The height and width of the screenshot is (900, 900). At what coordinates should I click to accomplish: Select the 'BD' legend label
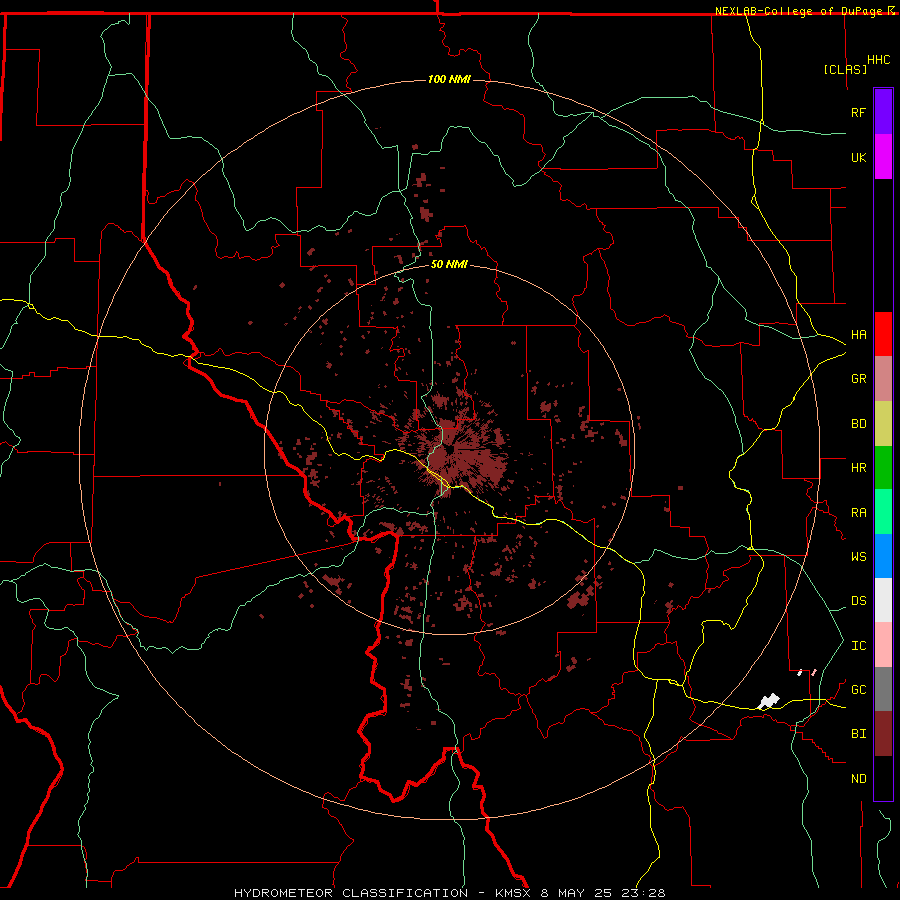[x=859, y=424]
